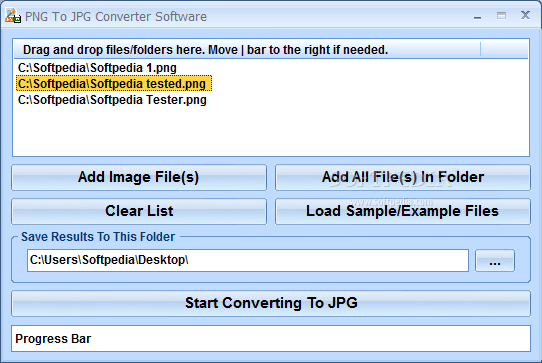542x363 pixels.
Task: Select the highlighted Softpedia tested.png row
Action: [114, 84]
